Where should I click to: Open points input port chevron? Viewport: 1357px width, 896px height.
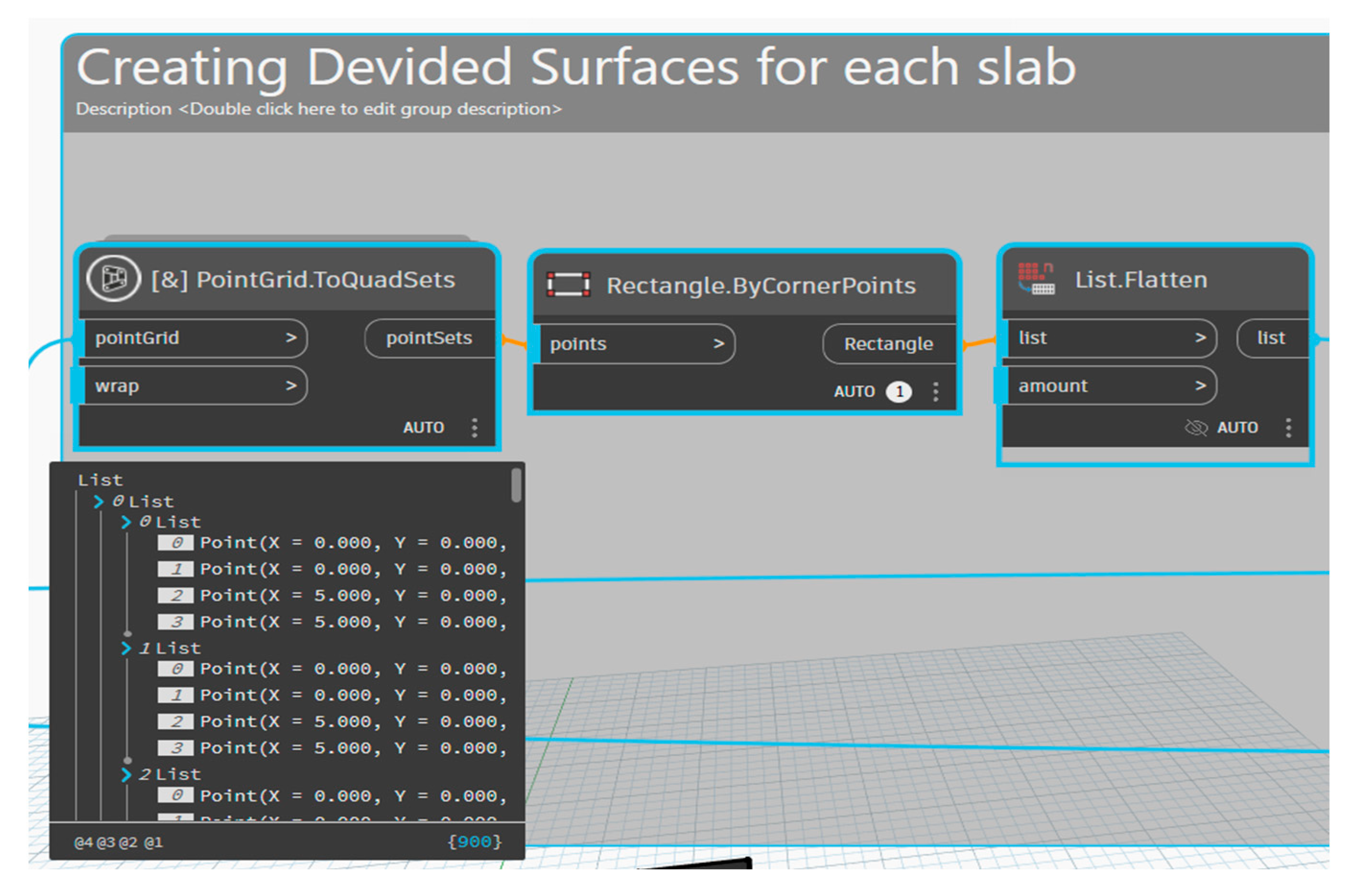click(x=718, y=343)
